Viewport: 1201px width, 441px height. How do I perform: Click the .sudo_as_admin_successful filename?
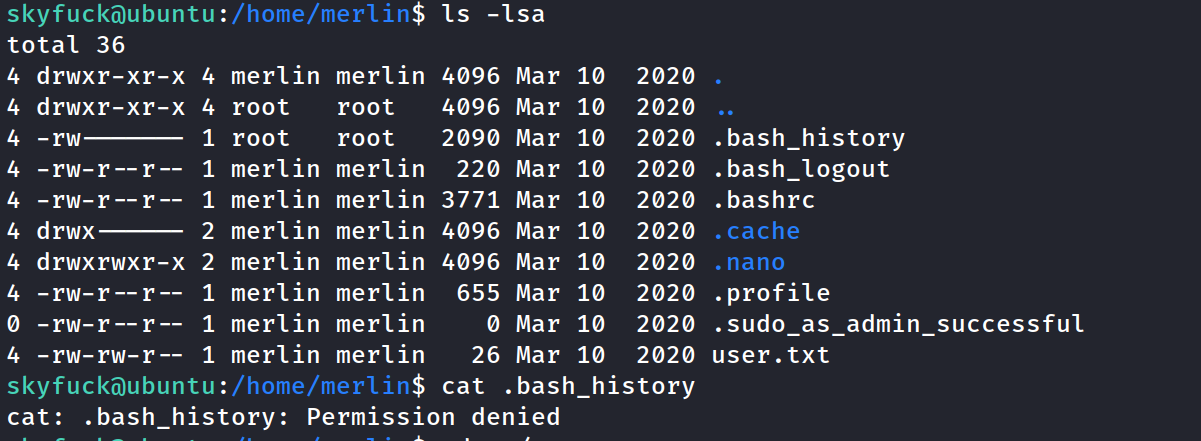897,324
